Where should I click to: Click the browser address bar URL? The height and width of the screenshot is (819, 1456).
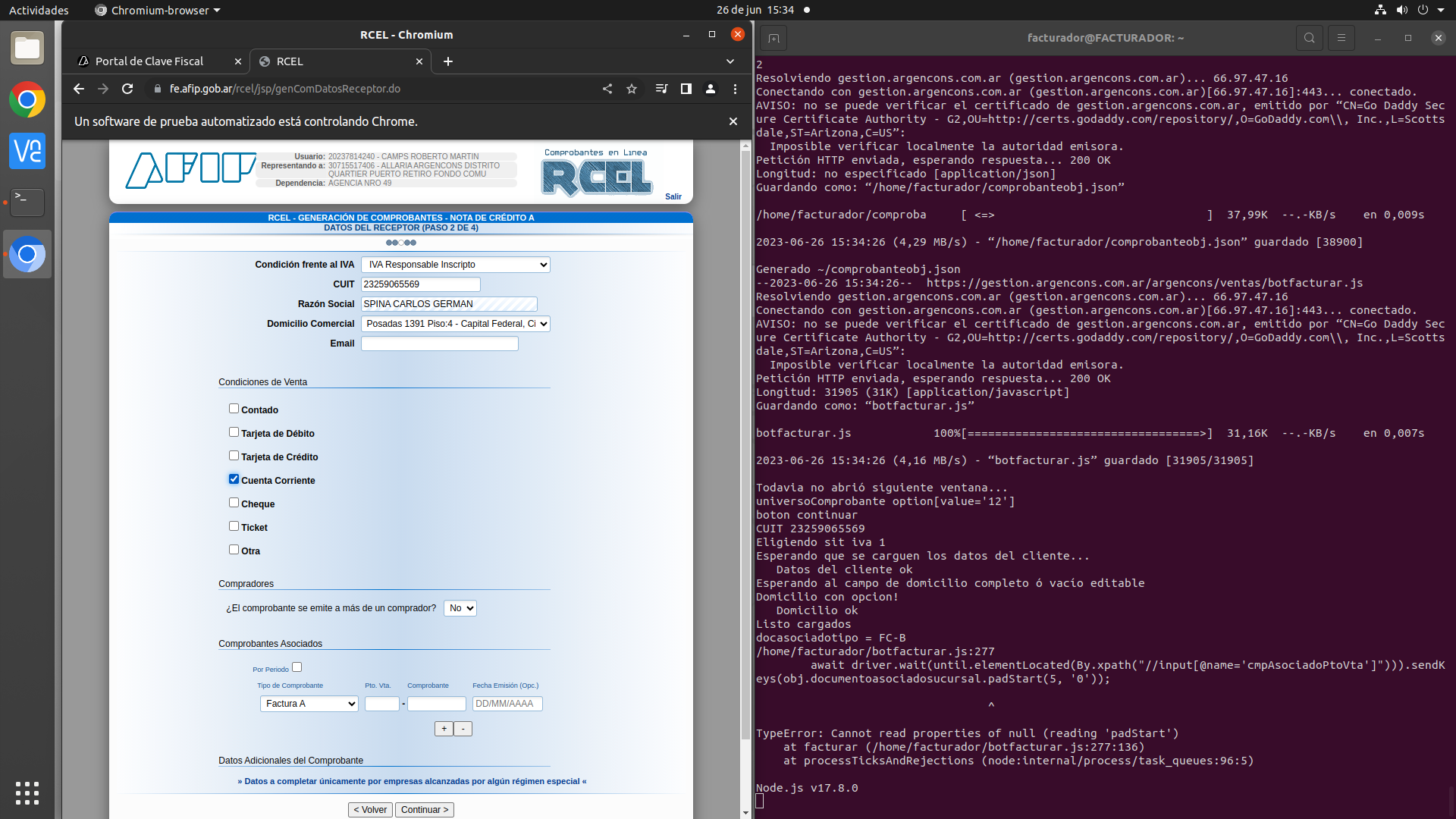point(285,89)
